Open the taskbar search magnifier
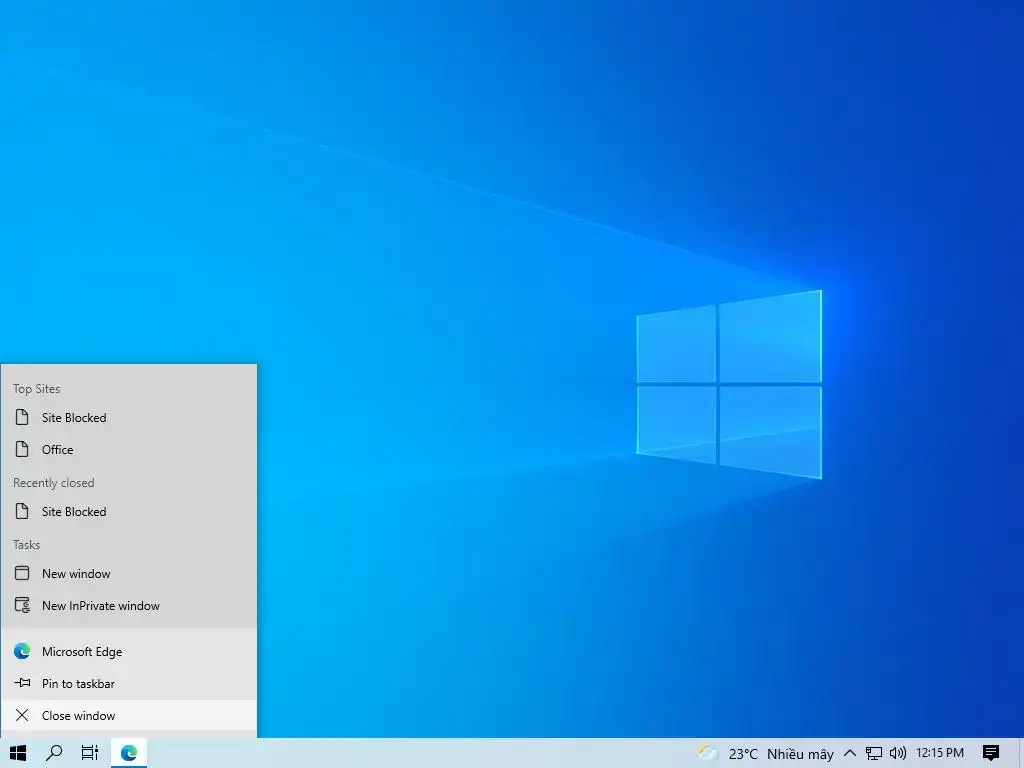This screenshot has width=1024, height=768. point(54,753)
